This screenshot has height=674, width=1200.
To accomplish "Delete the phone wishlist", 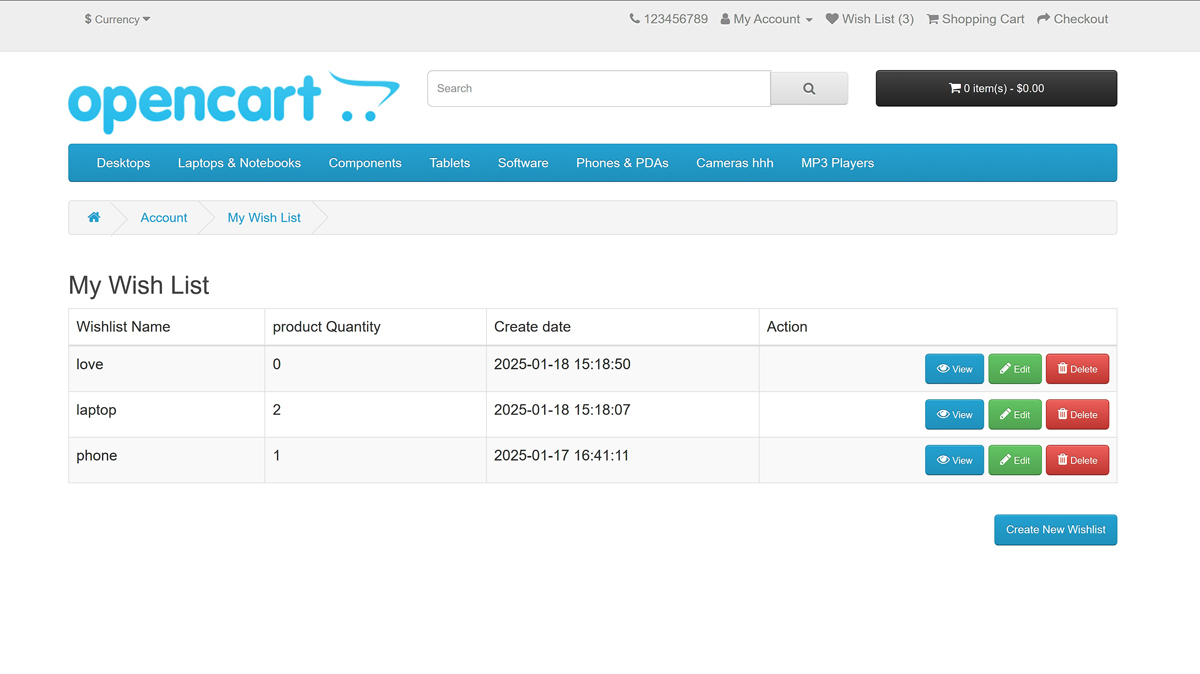I will coord(1077,461).
